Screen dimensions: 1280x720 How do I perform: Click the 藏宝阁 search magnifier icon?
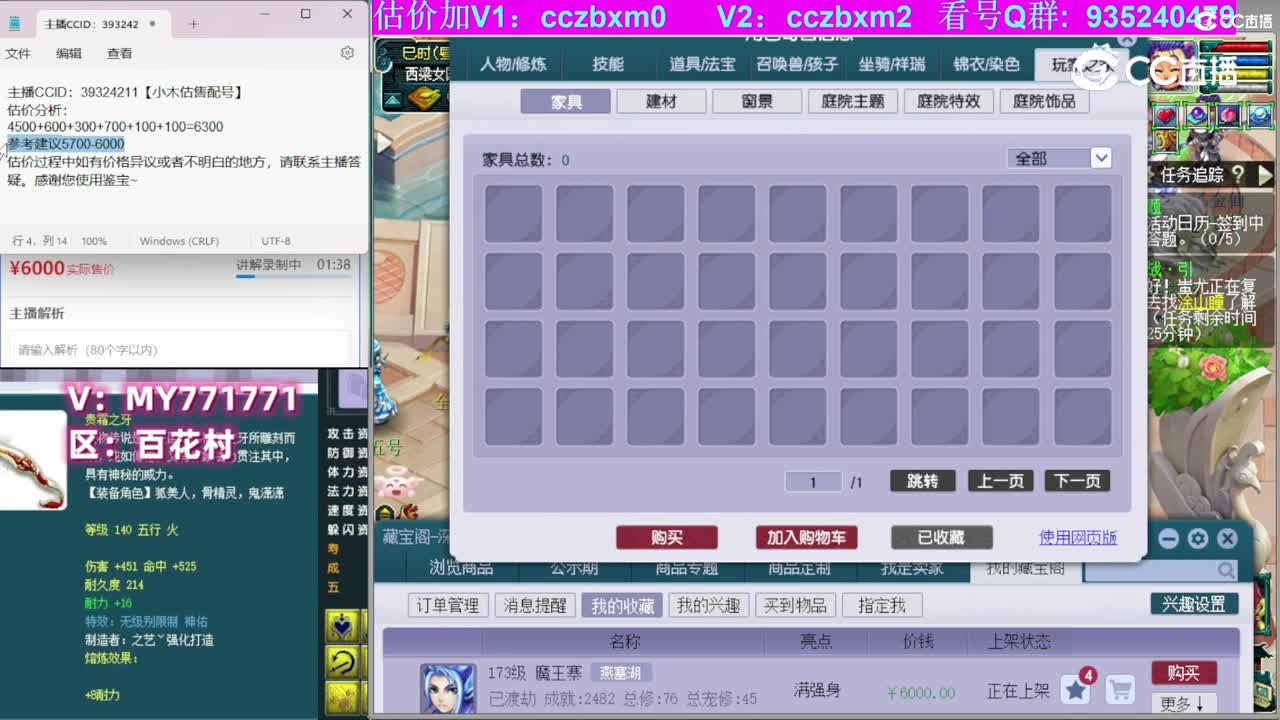[x=1226, y=570]
